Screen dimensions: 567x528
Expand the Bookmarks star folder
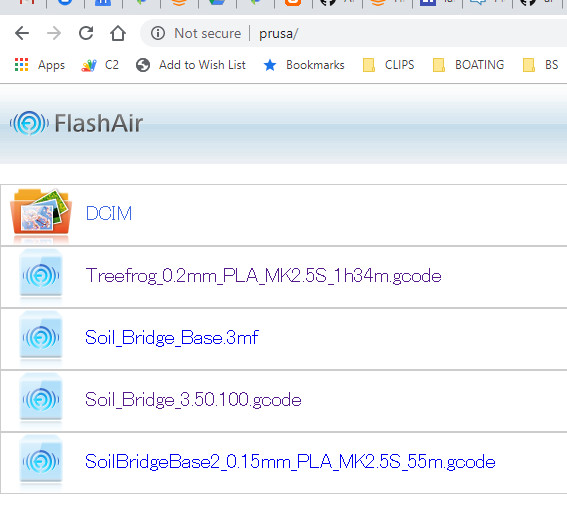[x=304, y=65]
